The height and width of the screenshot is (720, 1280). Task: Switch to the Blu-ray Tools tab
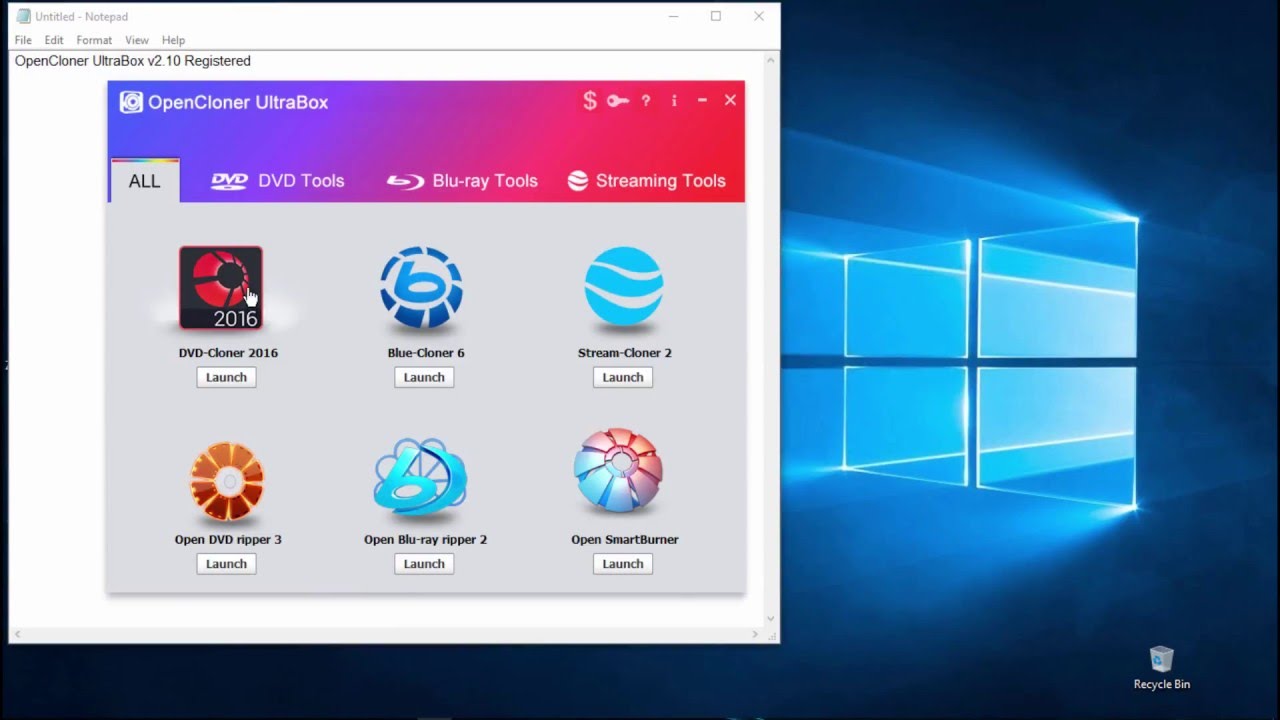click(x=463, y=181)
